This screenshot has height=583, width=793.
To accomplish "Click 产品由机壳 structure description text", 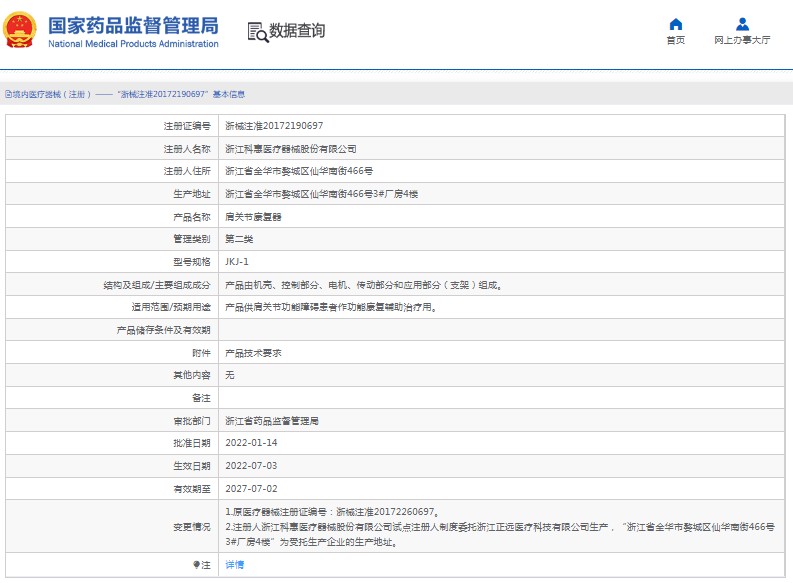I will coord(364,285).
